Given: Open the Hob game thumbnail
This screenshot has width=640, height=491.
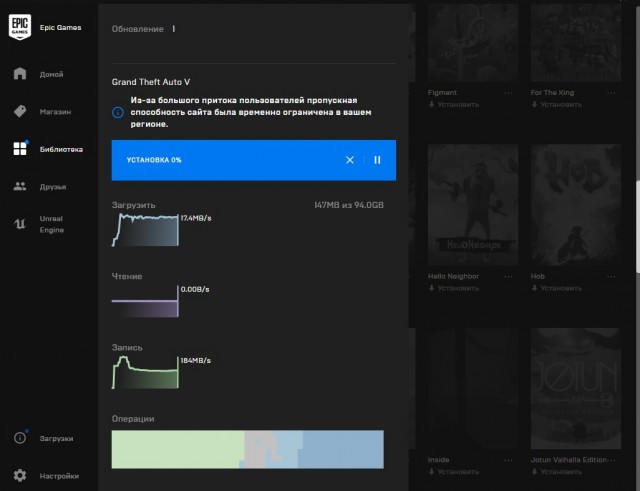Looking at the screenshot, I should [576, 204].
